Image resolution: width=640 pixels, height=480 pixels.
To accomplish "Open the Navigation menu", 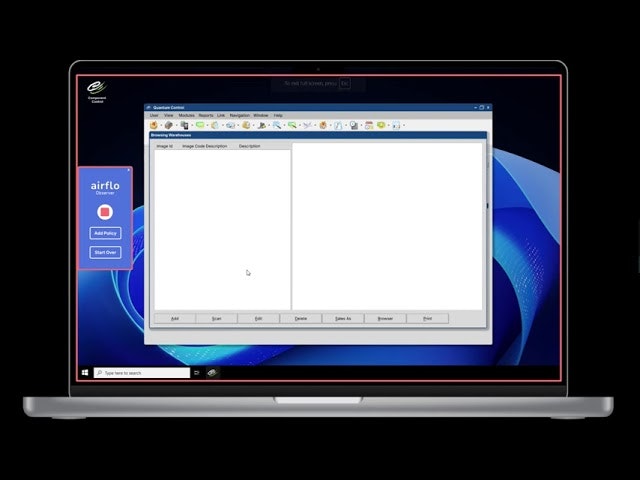I will [239, 115].
